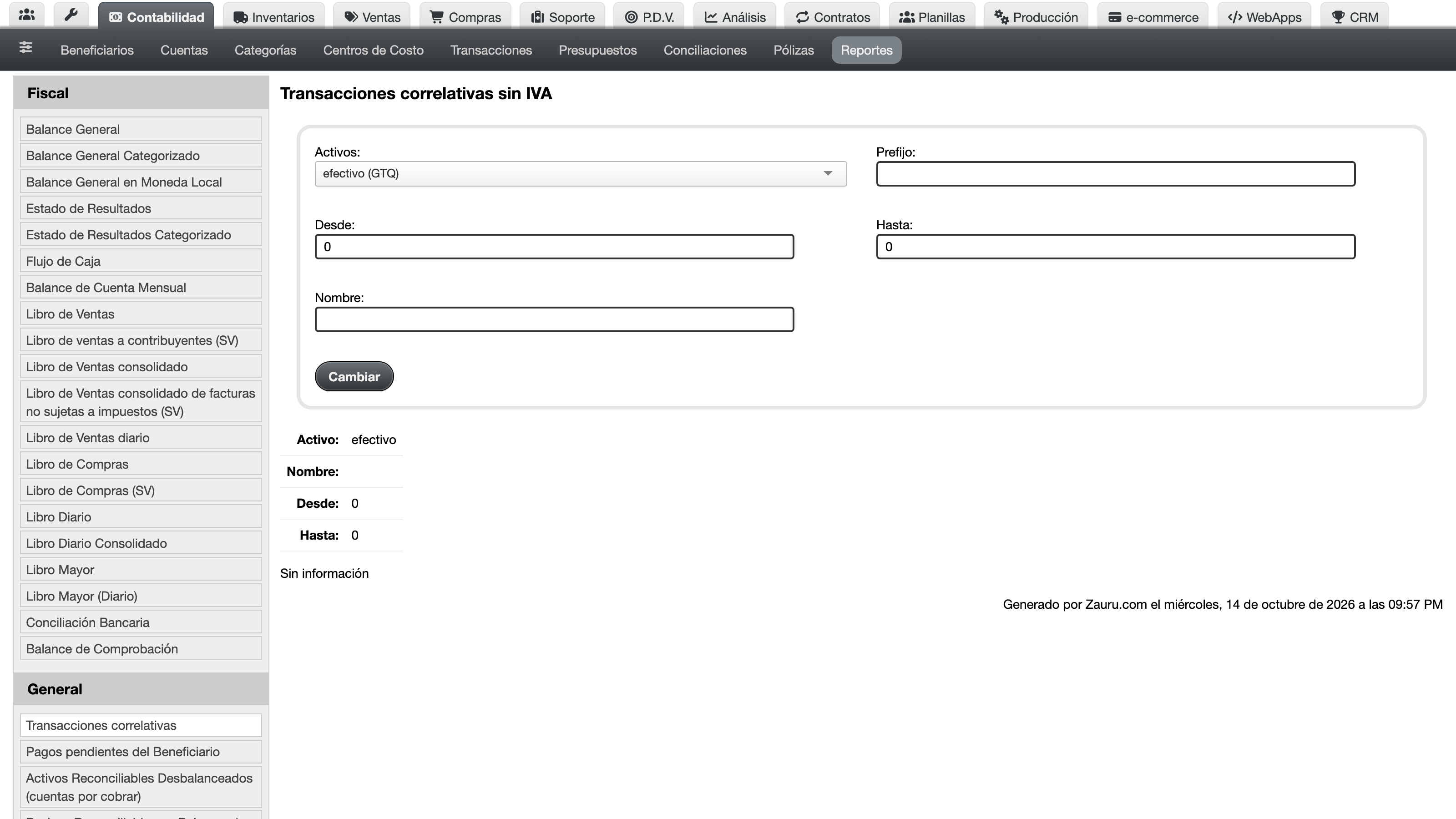Open the Análisis module tab
The image size is (1456, 819).
[735, 17]
